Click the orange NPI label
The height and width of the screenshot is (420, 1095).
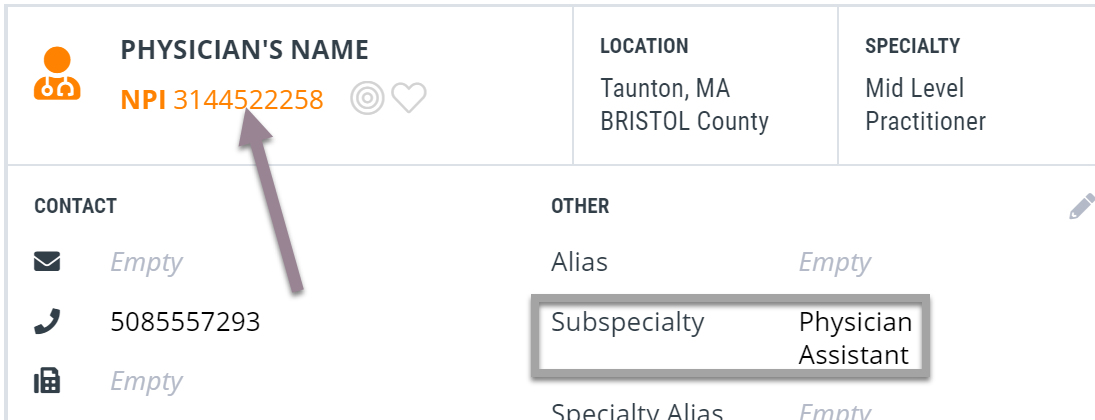coord(143,100)
